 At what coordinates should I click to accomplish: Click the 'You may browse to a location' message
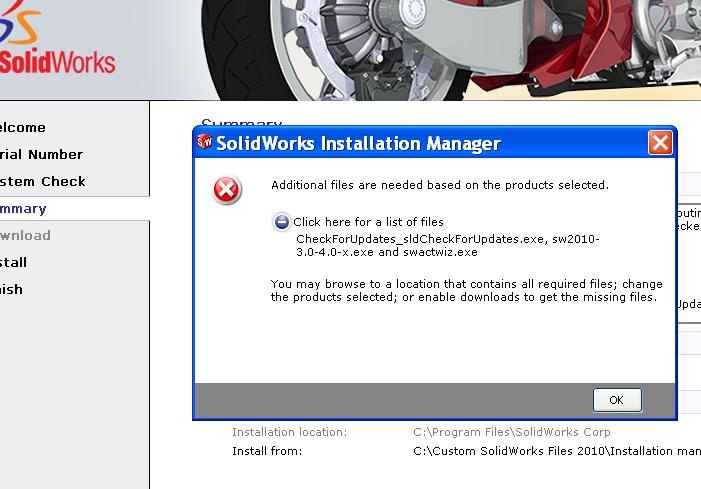click(x=466, y=291)
